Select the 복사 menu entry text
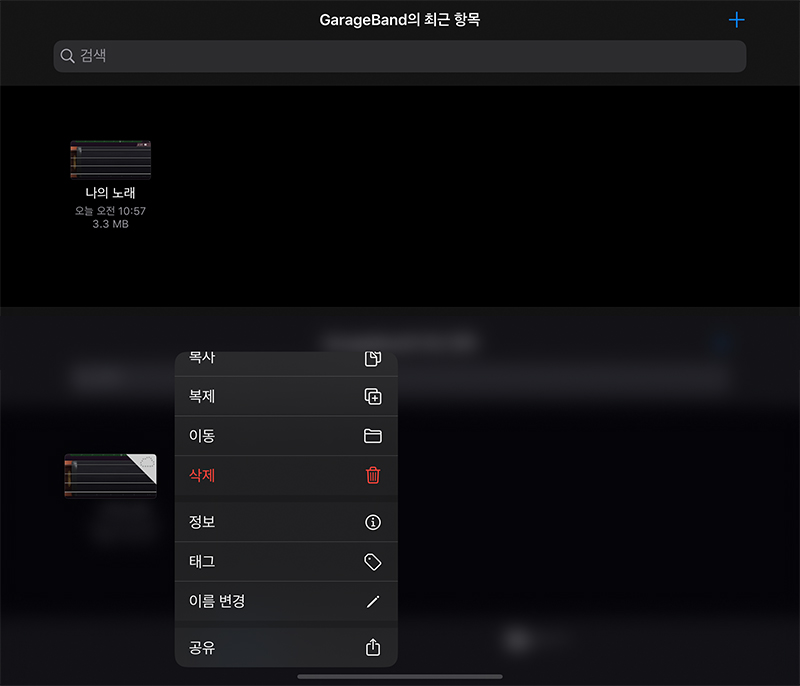The height and width of the screenshot is (686, 800). coord(202,358)
